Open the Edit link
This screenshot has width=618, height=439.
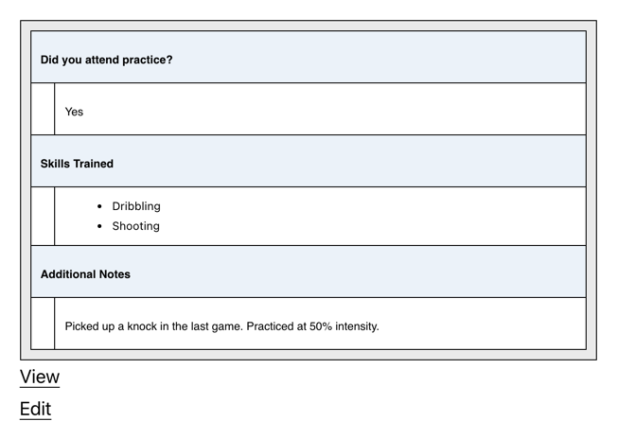pos(36,409)
